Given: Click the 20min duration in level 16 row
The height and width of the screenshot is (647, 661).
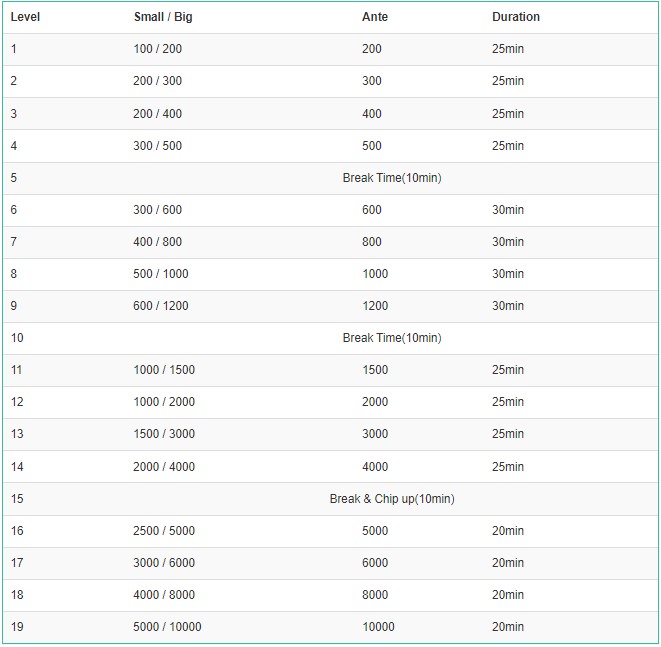Looking at the screenshot, I should click(x=508, y=531).
